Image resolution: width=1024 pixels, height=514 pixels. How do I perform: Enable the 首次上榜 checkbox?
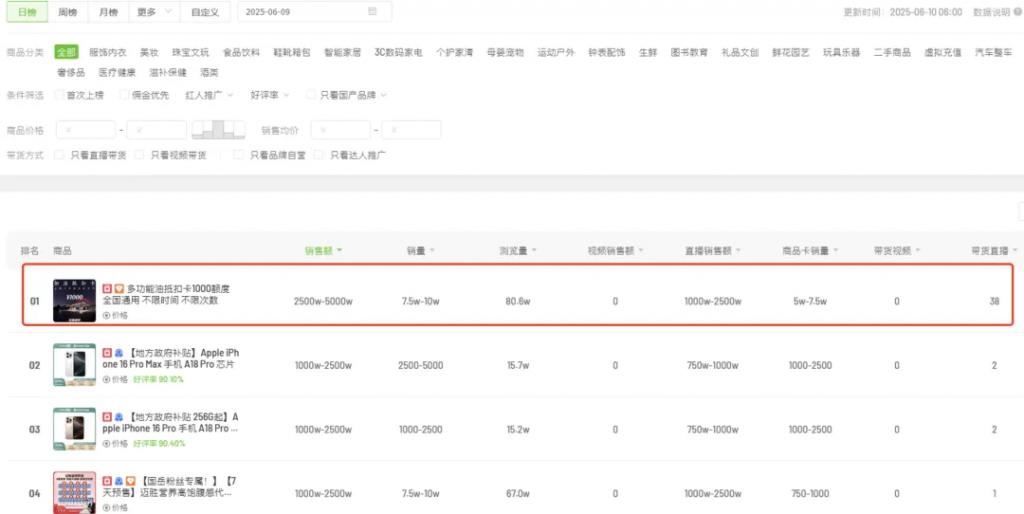(x=59, y=95)
